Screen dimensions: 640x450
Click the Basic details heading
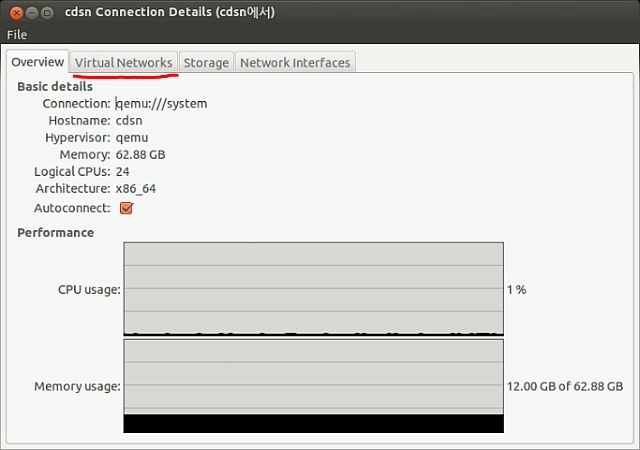point(55,87)
